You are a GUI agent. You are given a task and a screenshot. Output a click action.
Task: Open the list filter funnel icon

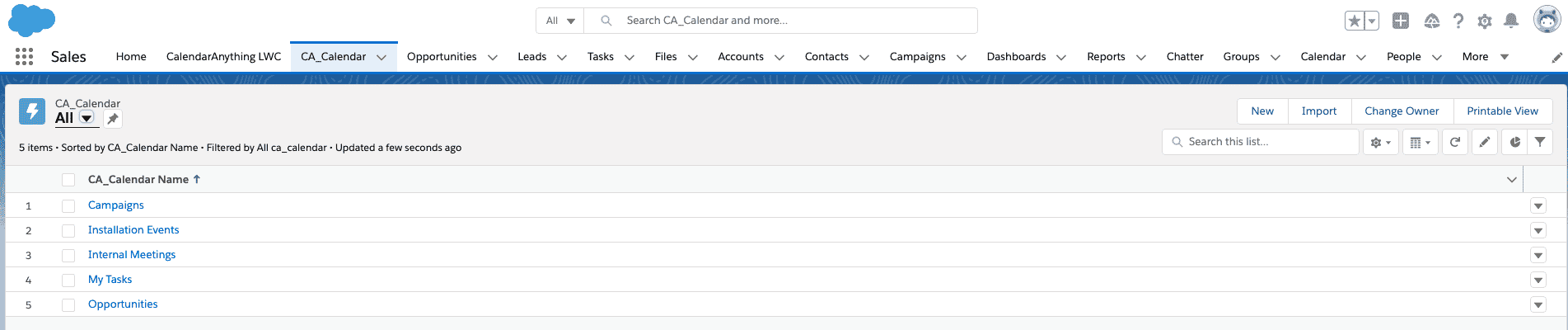(1540, 143)
